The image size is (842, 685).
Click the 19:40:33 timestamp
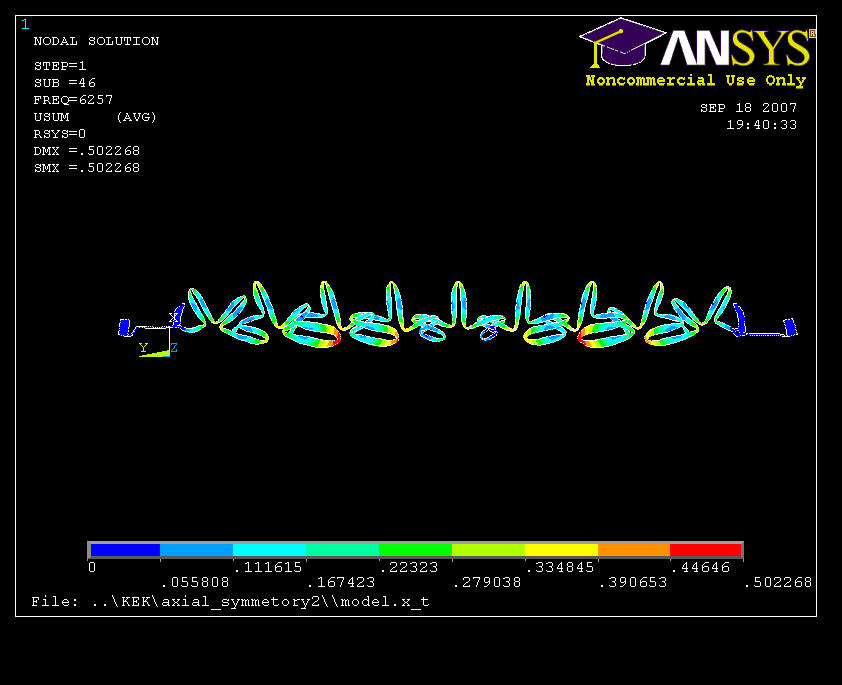click(761, 125)
